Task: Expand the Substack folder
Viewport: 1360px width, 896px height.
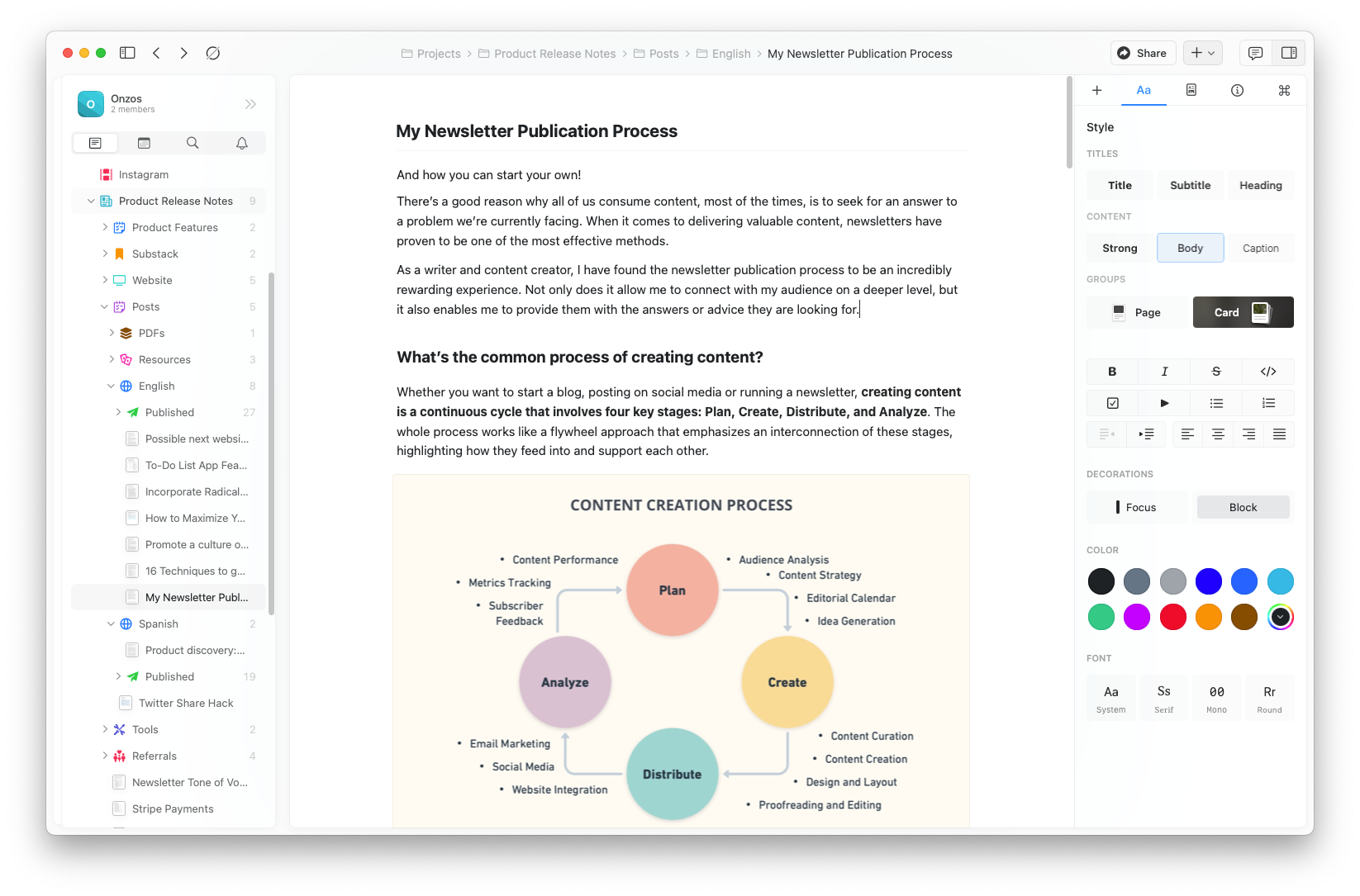Action: tap(104, 254)
